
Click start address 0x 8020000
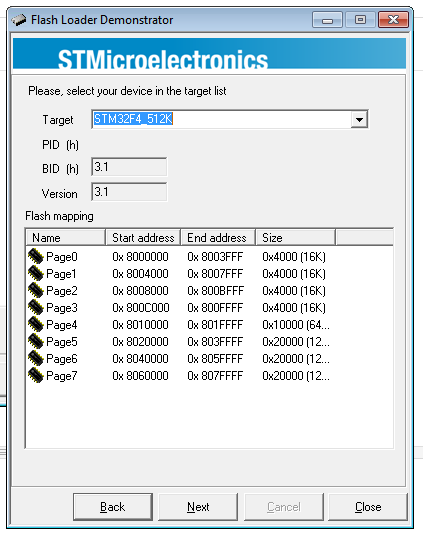coord(140,342)
